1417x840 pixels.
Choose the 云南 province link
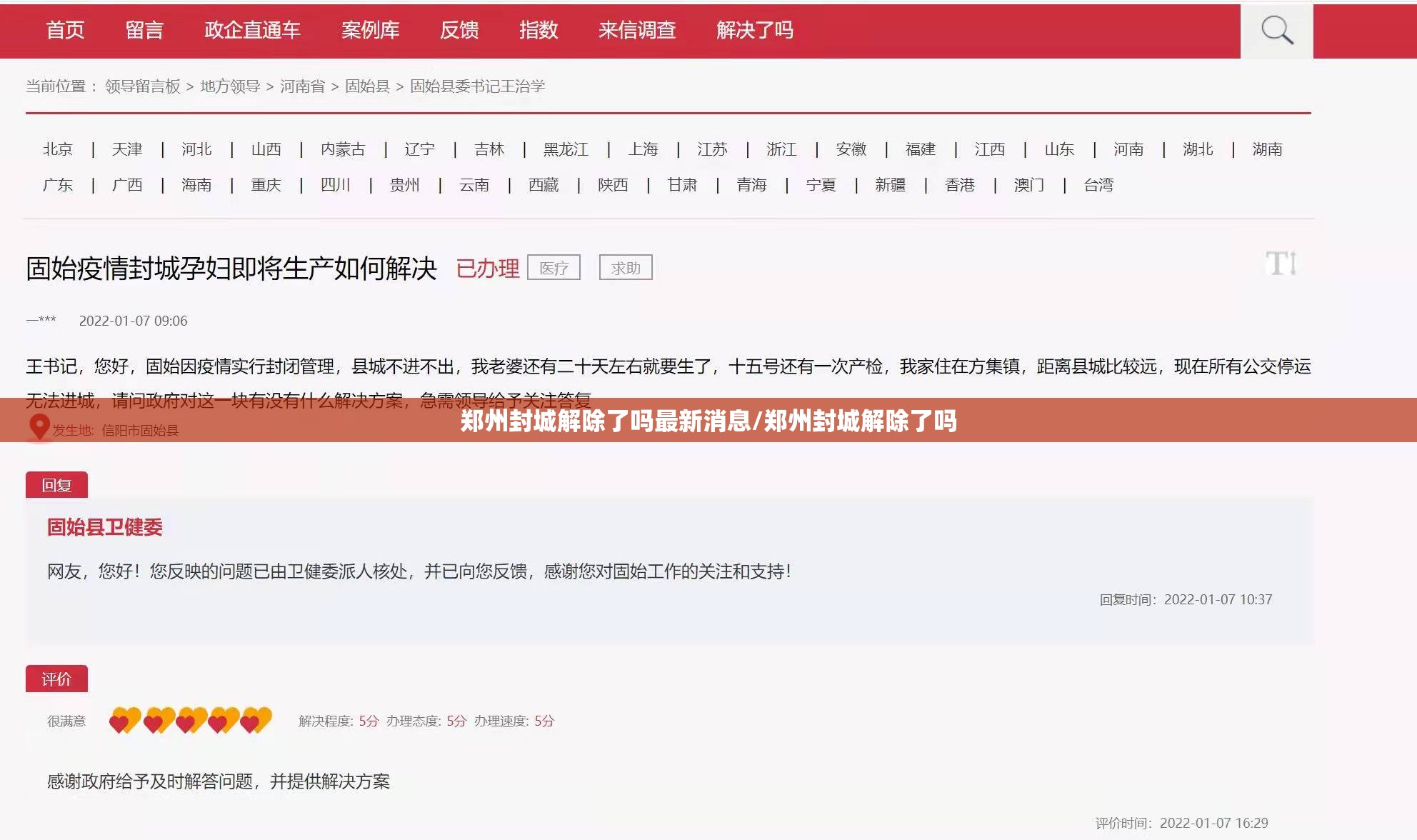[474, 185]
